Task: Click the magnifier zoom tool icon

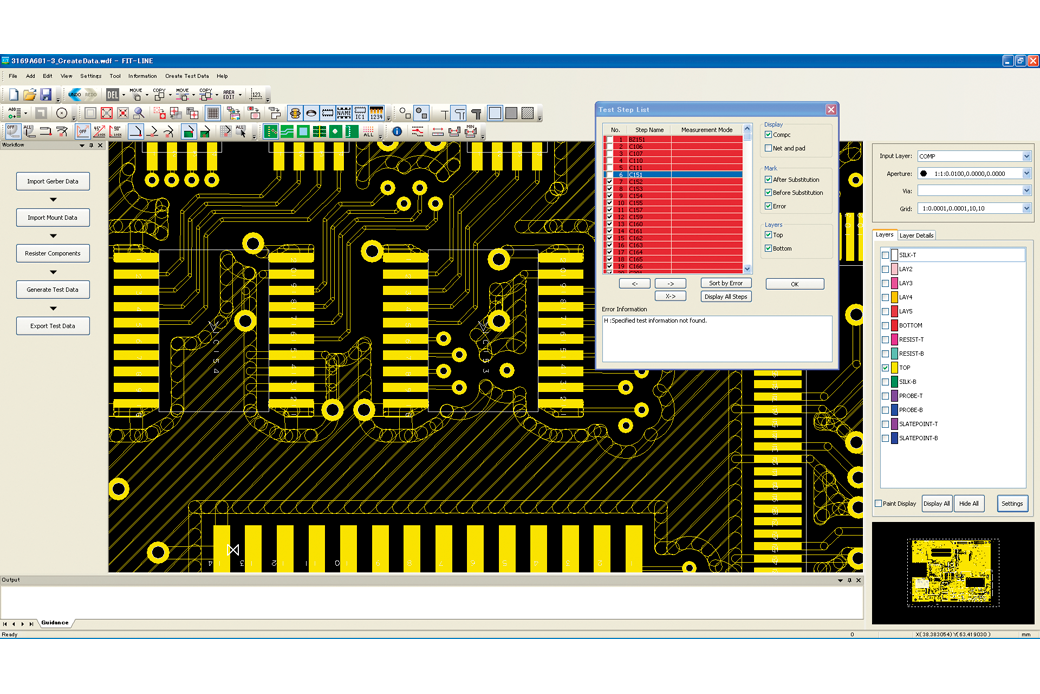Action: click(138, 113)
